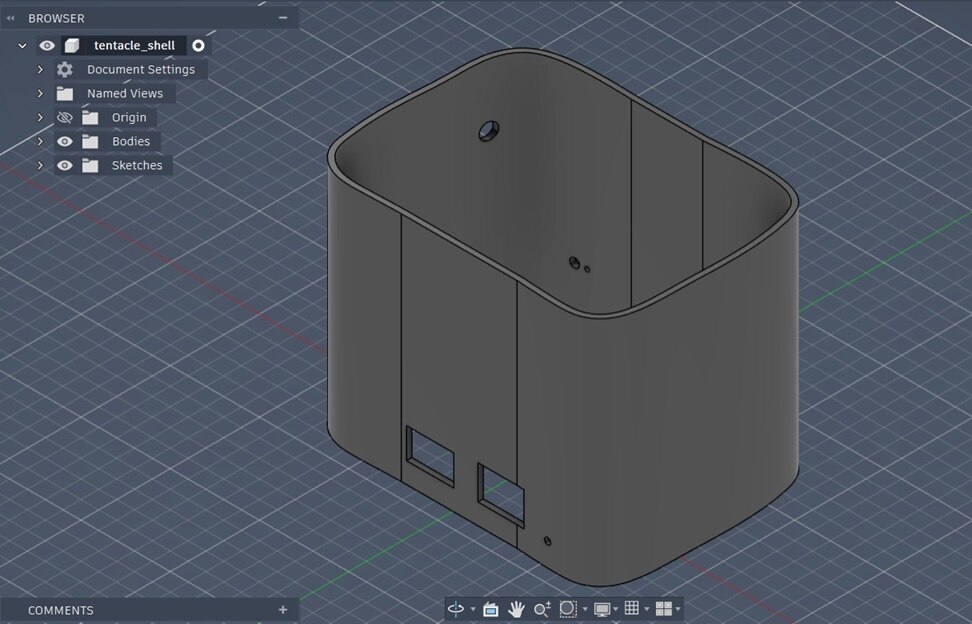Screen dimensions: 972x624
Task: Select the right rectangular cutout on shell
Action: pos(501,495)
